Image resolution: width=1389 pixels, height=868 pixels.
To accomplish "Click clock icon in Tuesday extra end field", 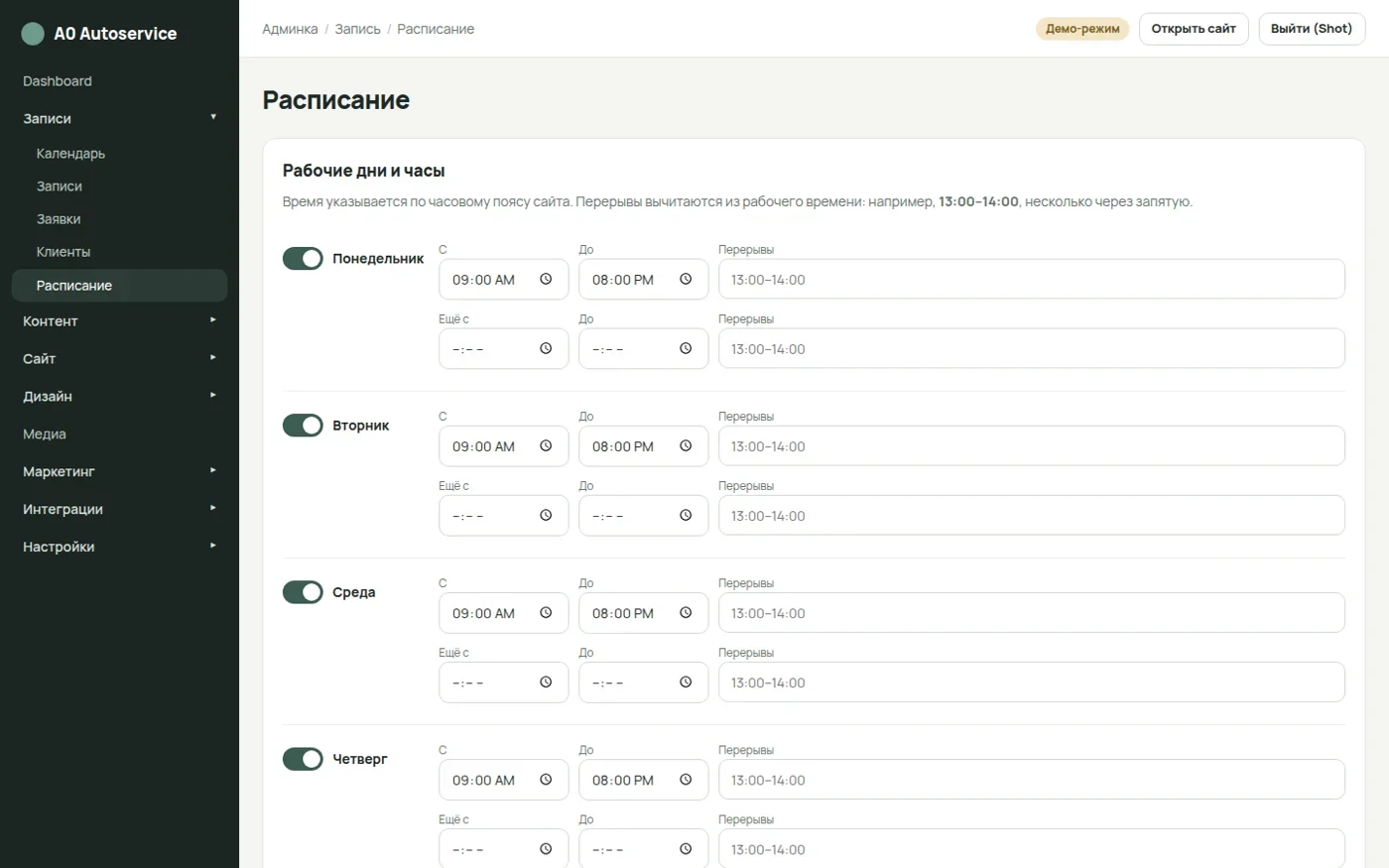I will (686, 516).
